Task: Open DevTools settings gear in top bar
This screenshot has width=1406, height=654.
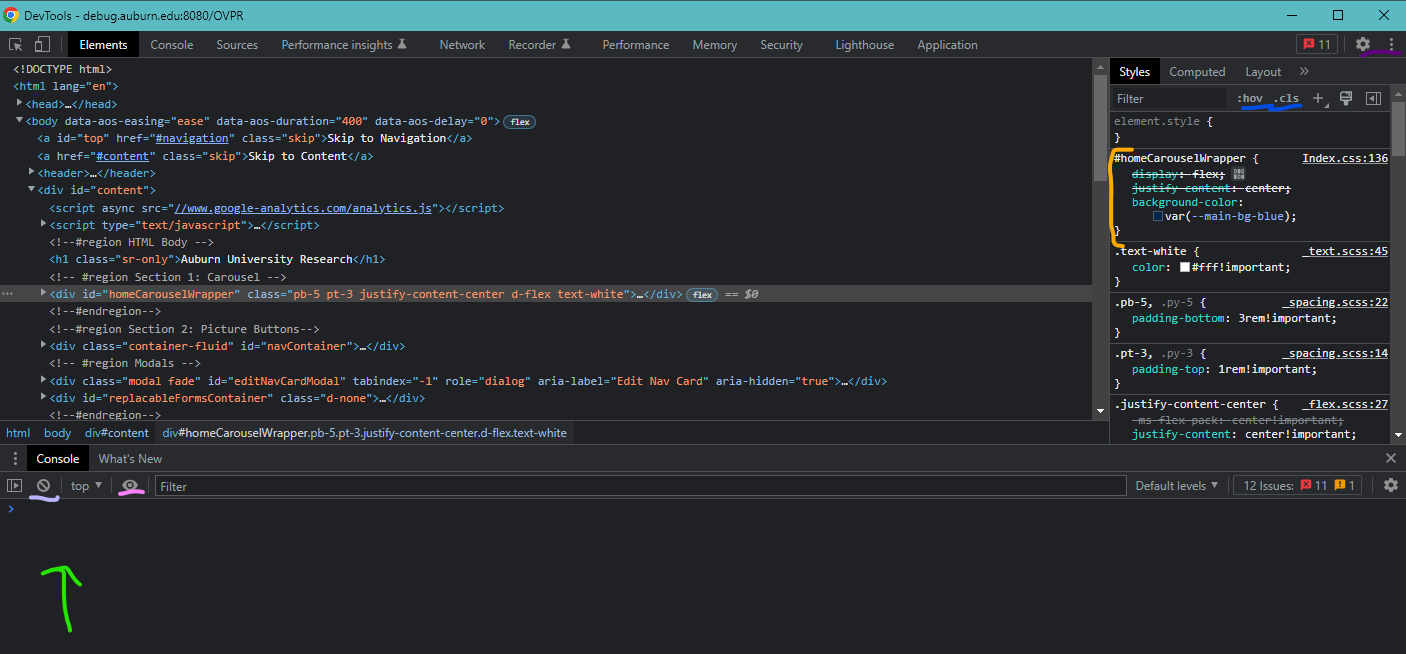Action: click(1363, 44)
